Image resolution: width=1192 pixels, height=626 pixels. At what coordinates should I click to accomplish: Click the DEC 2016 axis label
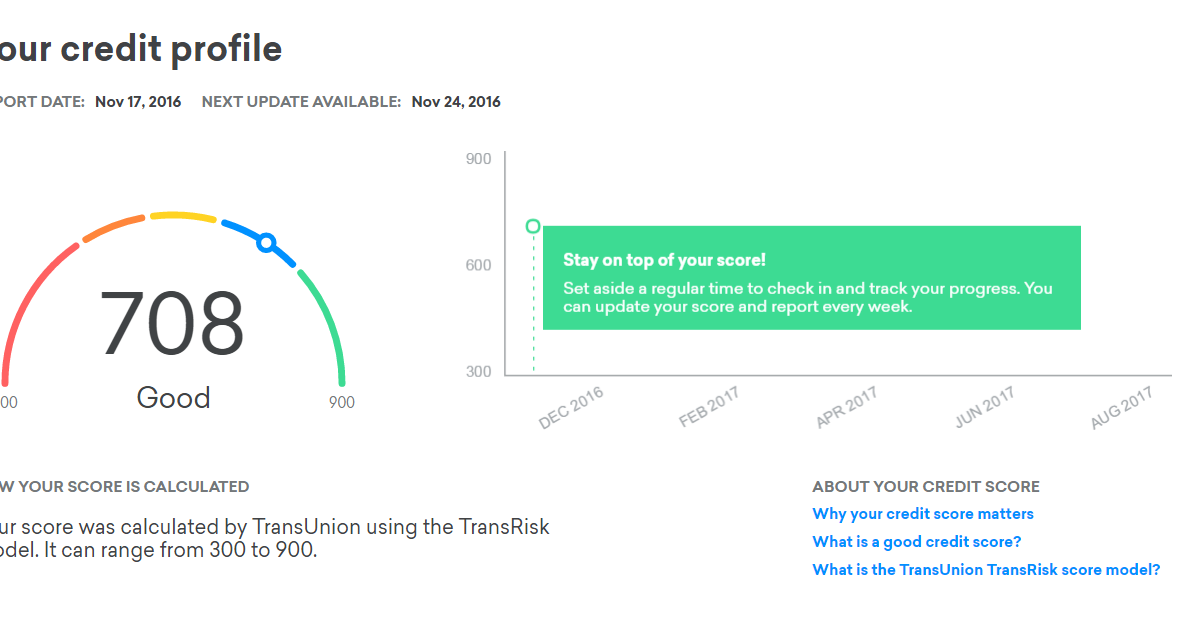tap(571, 408)
